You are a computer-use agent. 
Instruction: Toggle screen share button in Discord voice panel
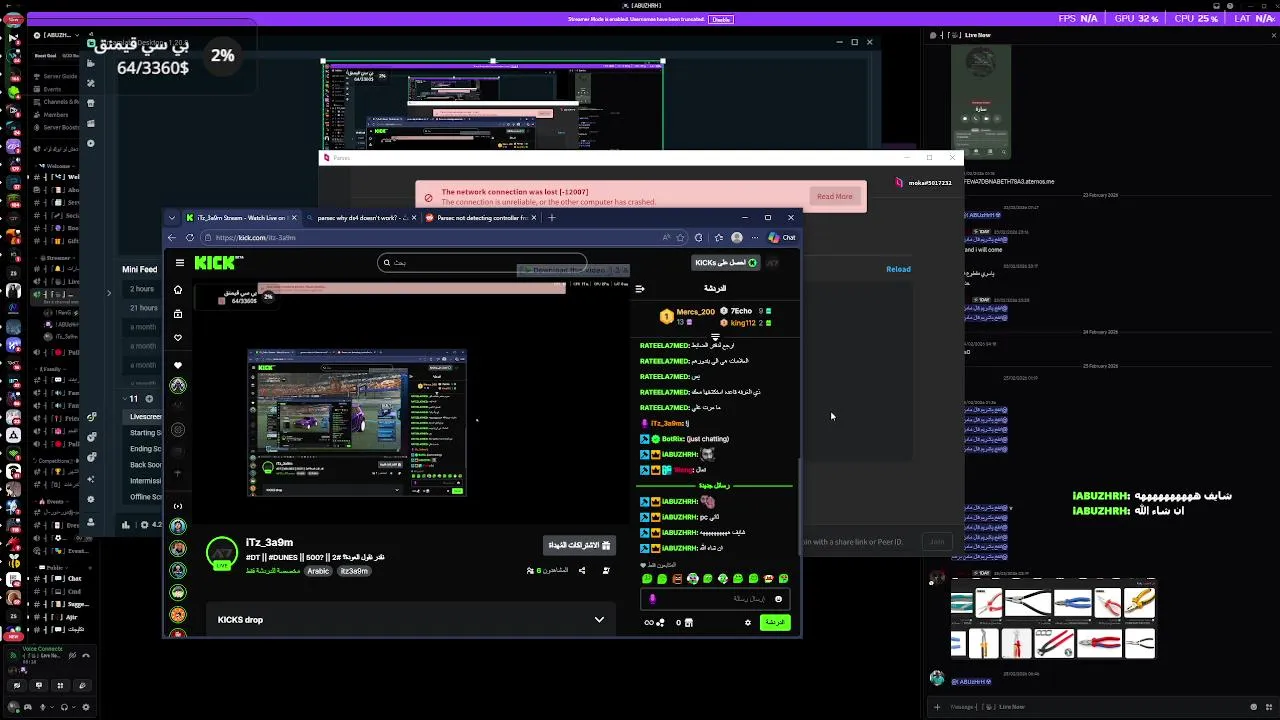tap(38, 685)
